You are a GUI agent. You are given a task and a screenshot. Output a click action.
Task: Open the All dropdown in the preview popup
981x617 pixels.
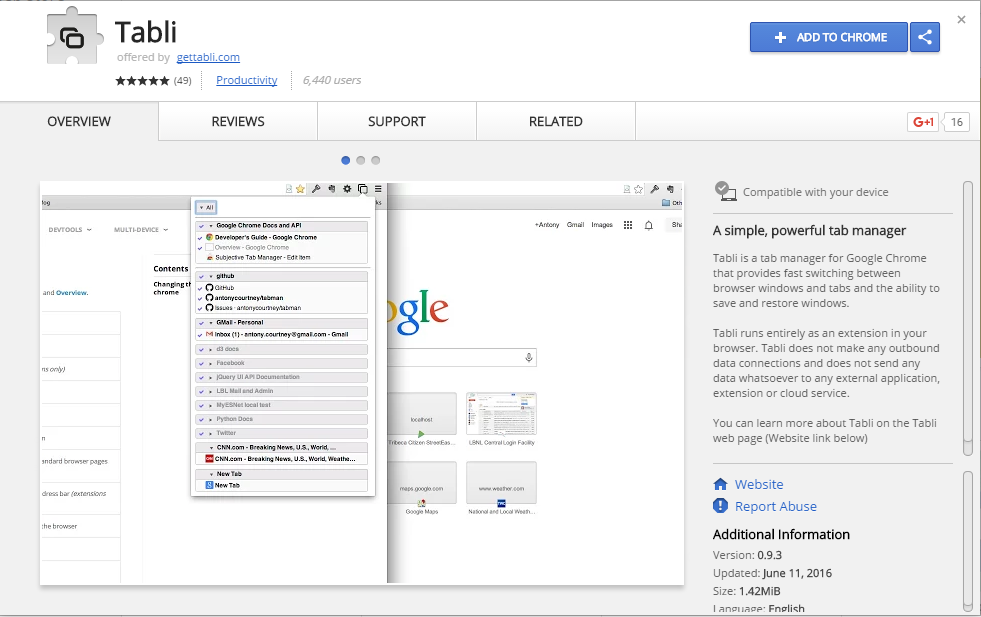pyautogui.click(x=206, y=207)
